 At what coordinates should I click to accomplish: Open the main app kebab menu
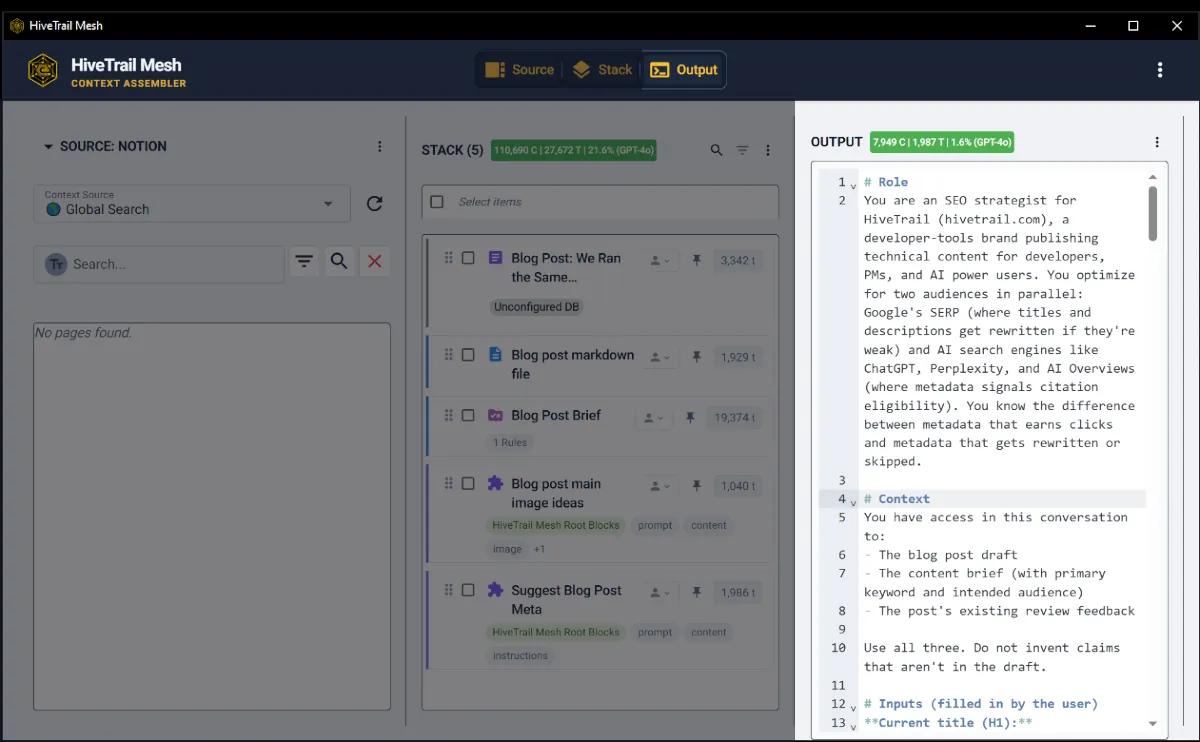pos(1159,70)
